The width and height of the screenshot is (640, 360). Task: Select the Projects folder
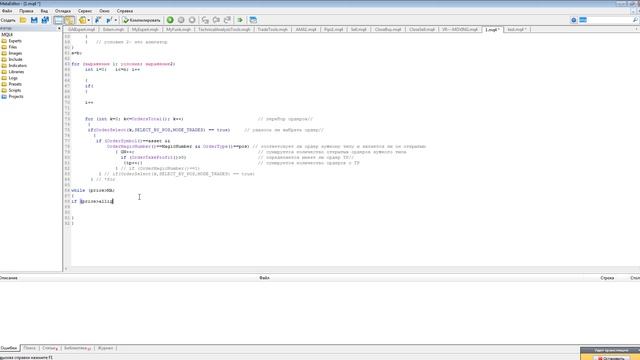point(16,96)
